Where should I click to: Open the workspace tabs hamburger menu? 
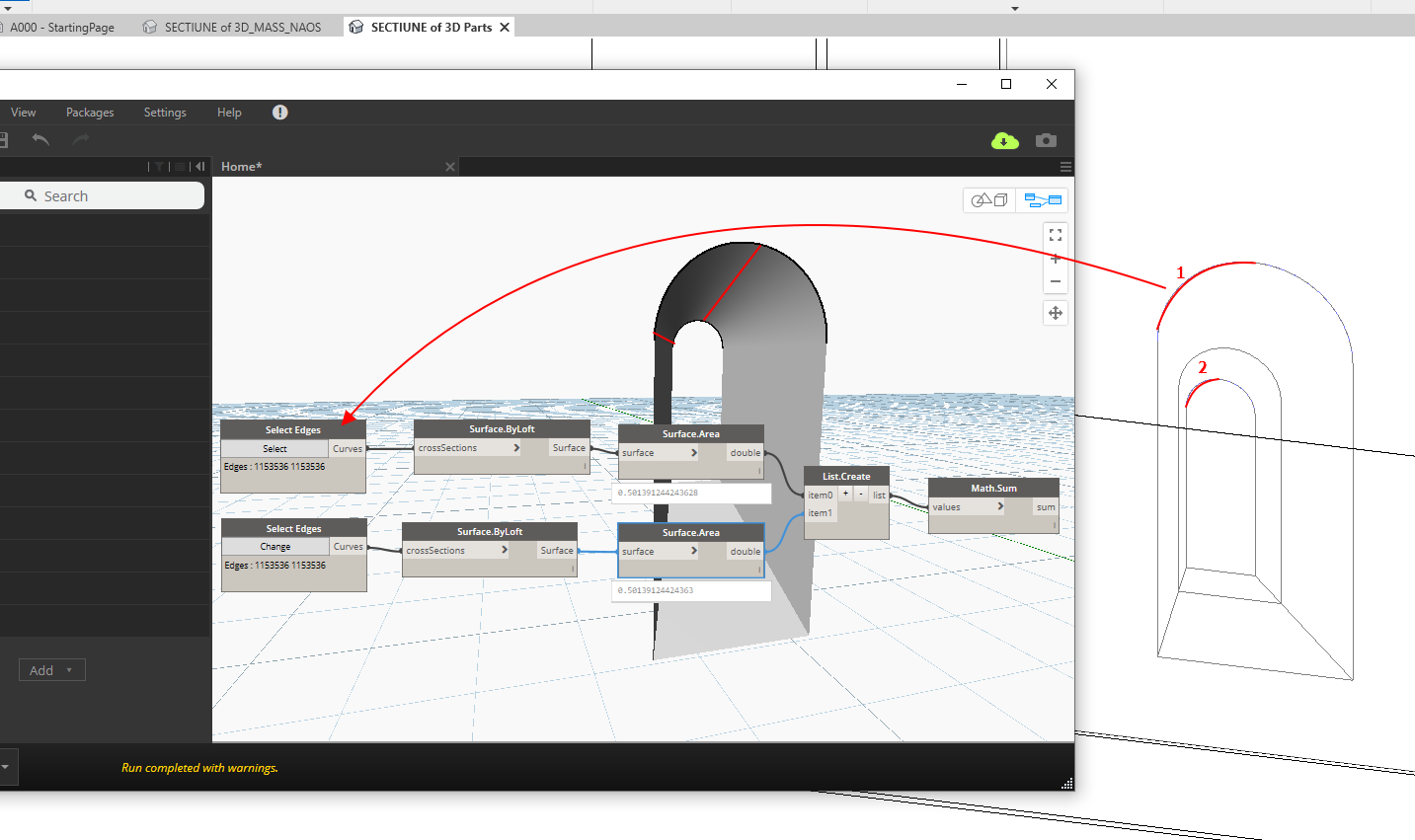click(1065, 167)
